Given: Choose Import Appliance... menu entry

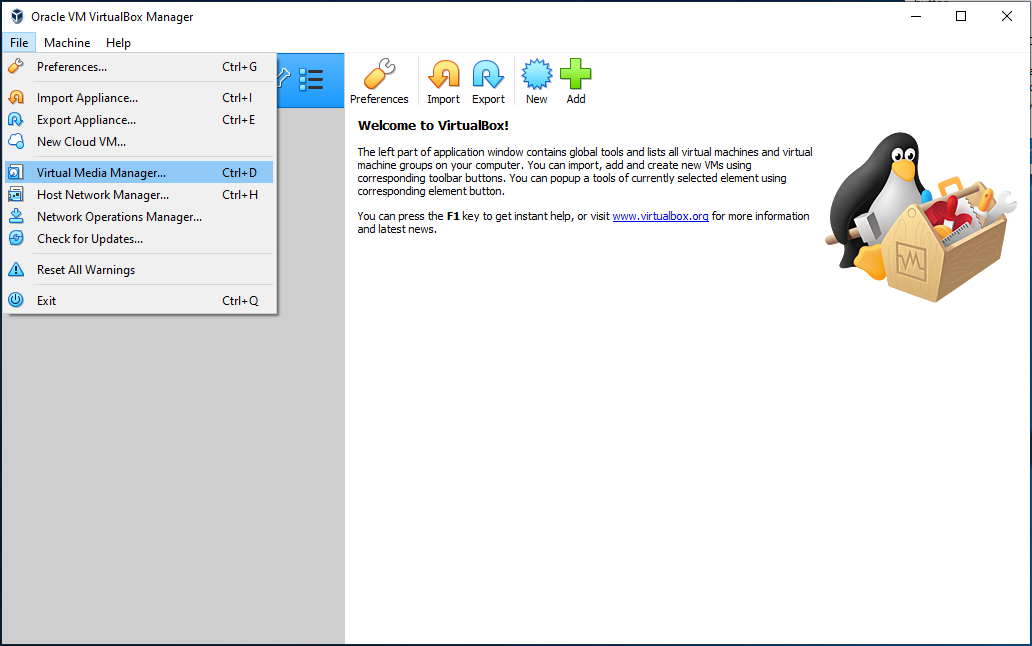Looking at the screenshot, I should click(139, 97).
